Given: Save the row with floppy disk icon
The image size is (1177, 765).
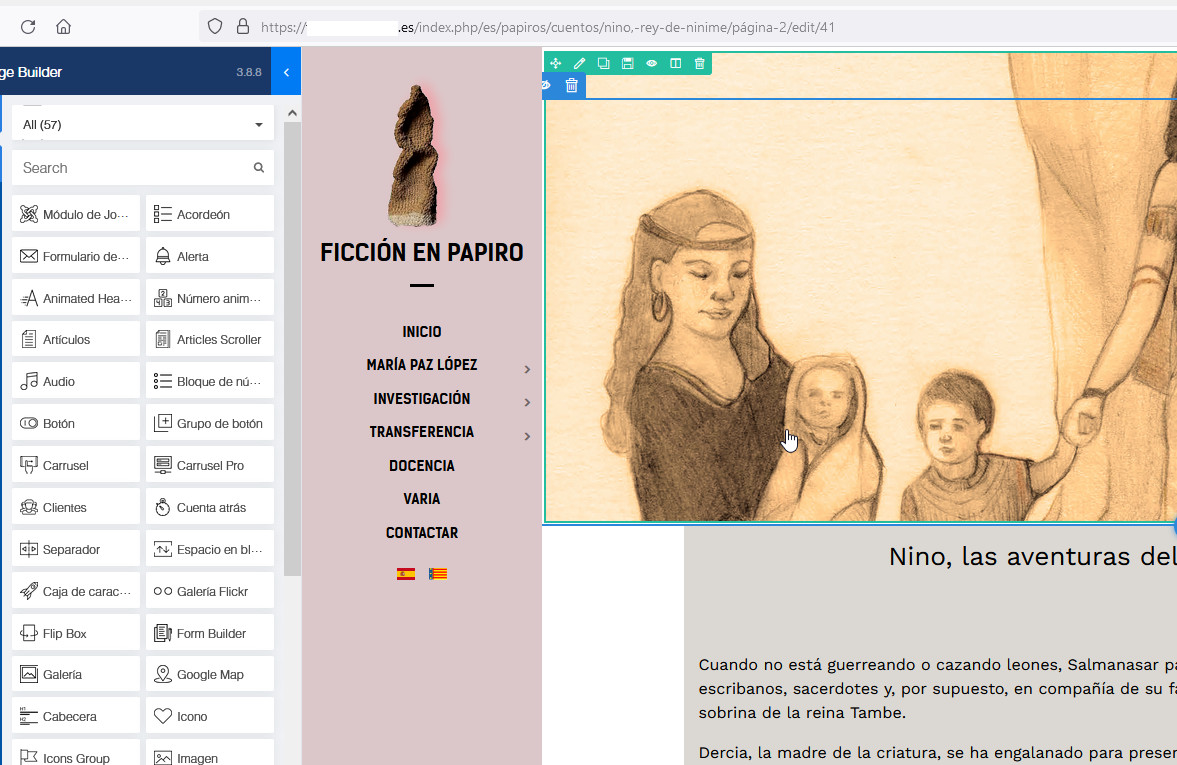Looking at the screenshot, I should 627,63.
